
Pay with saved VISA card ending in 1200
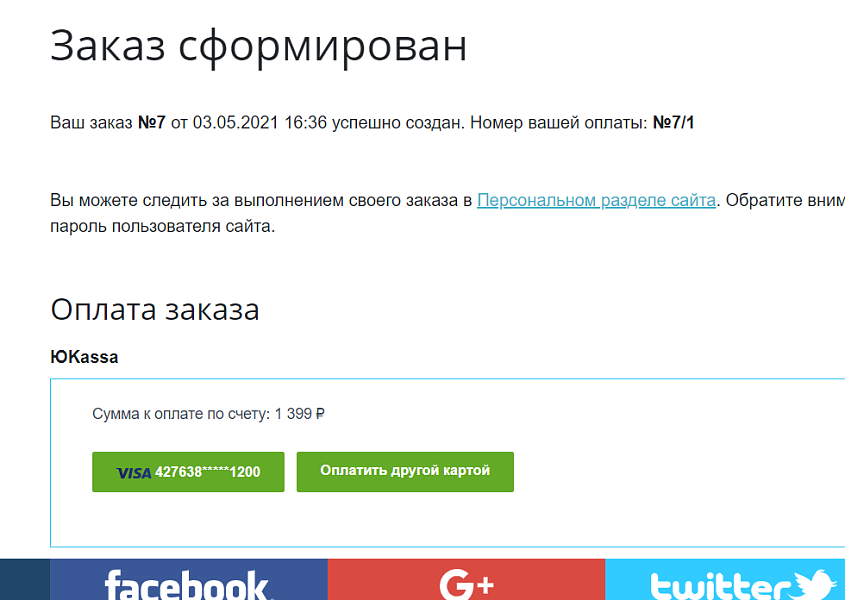point(188,471)
